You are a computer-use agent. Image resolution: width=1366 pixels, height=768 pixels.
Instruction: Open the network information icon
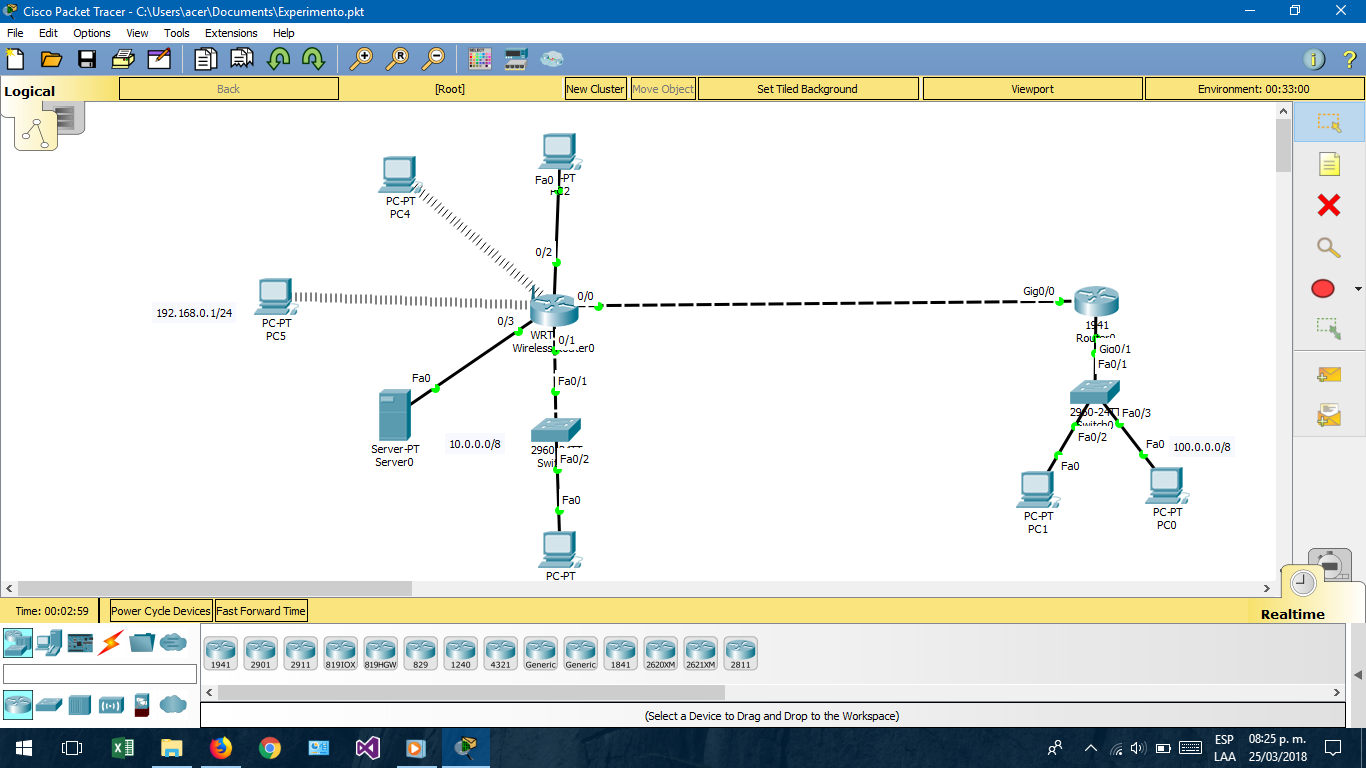pos(1314,59)
